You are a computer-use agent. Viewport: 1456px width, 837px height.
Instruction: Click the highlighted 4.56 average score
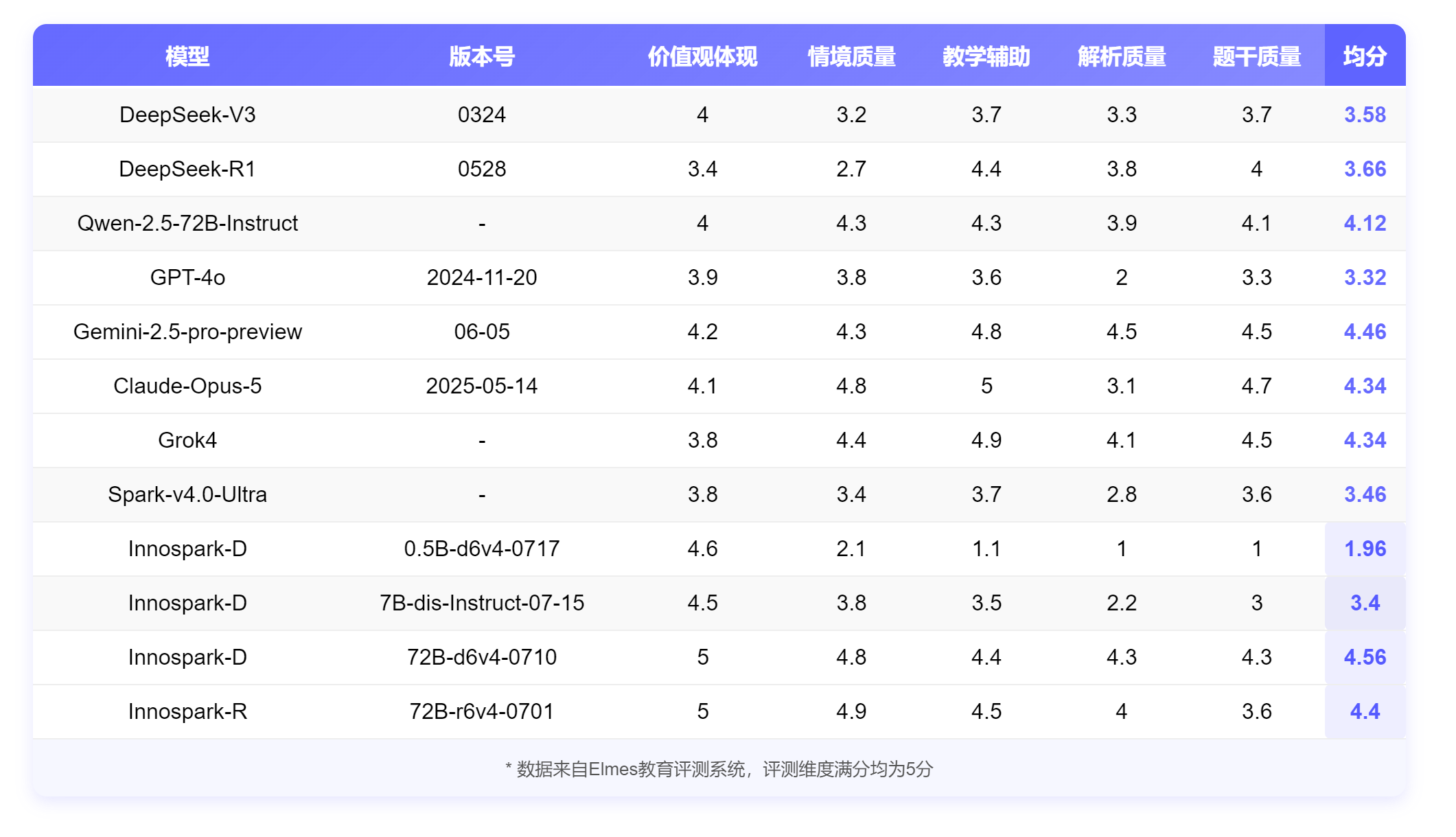[1365, 657]
